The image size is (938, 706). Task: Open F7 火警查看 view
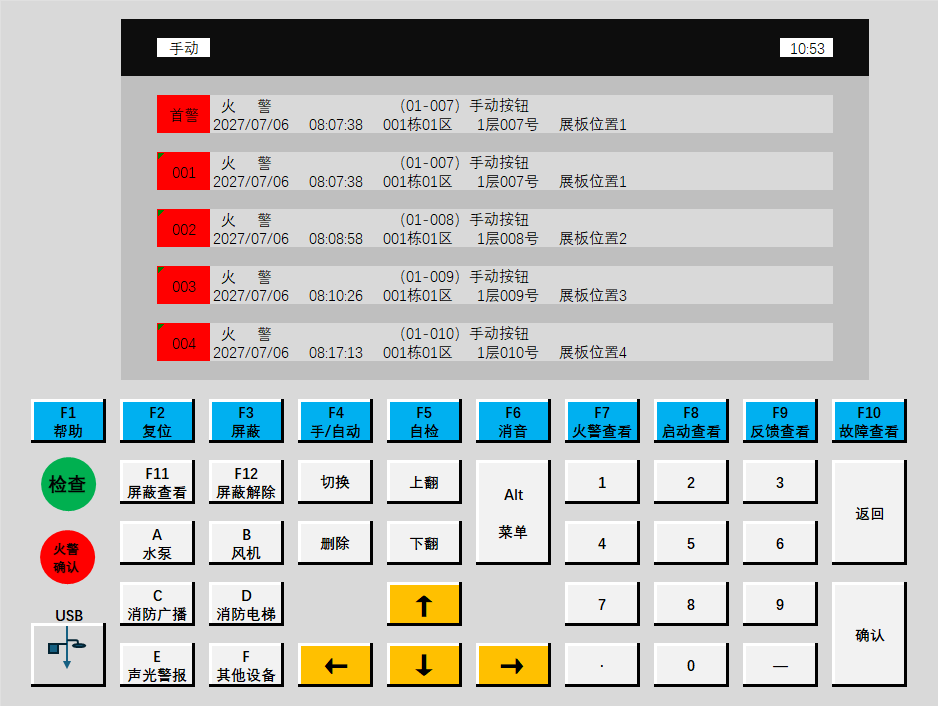(602, 422)
